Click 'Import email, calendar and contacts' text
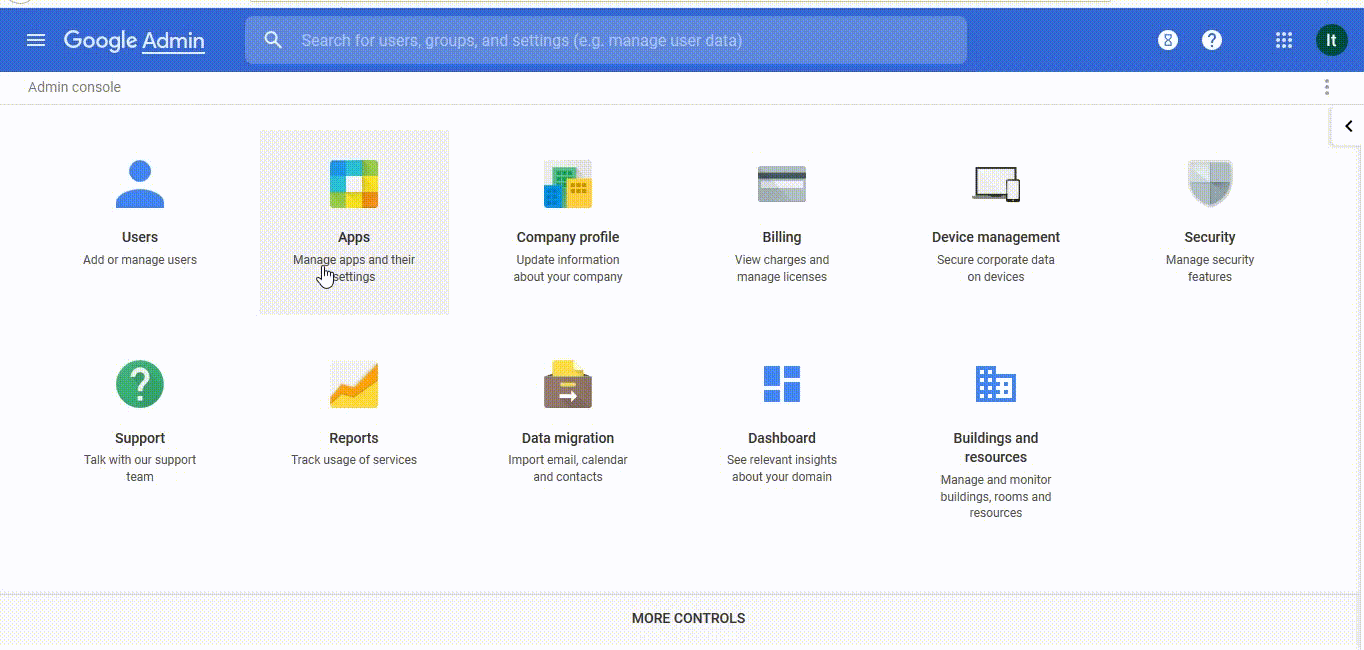This screenshot has height=650, width=1364. pyautogui.click(x=568, y=468)
